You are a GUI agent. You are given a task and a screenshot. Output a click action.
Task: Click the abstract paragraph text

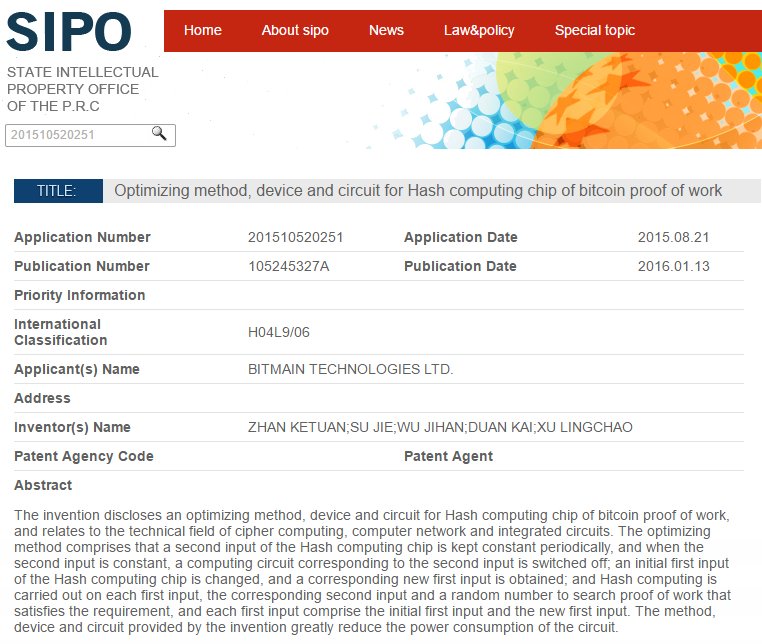pos(372,571)
